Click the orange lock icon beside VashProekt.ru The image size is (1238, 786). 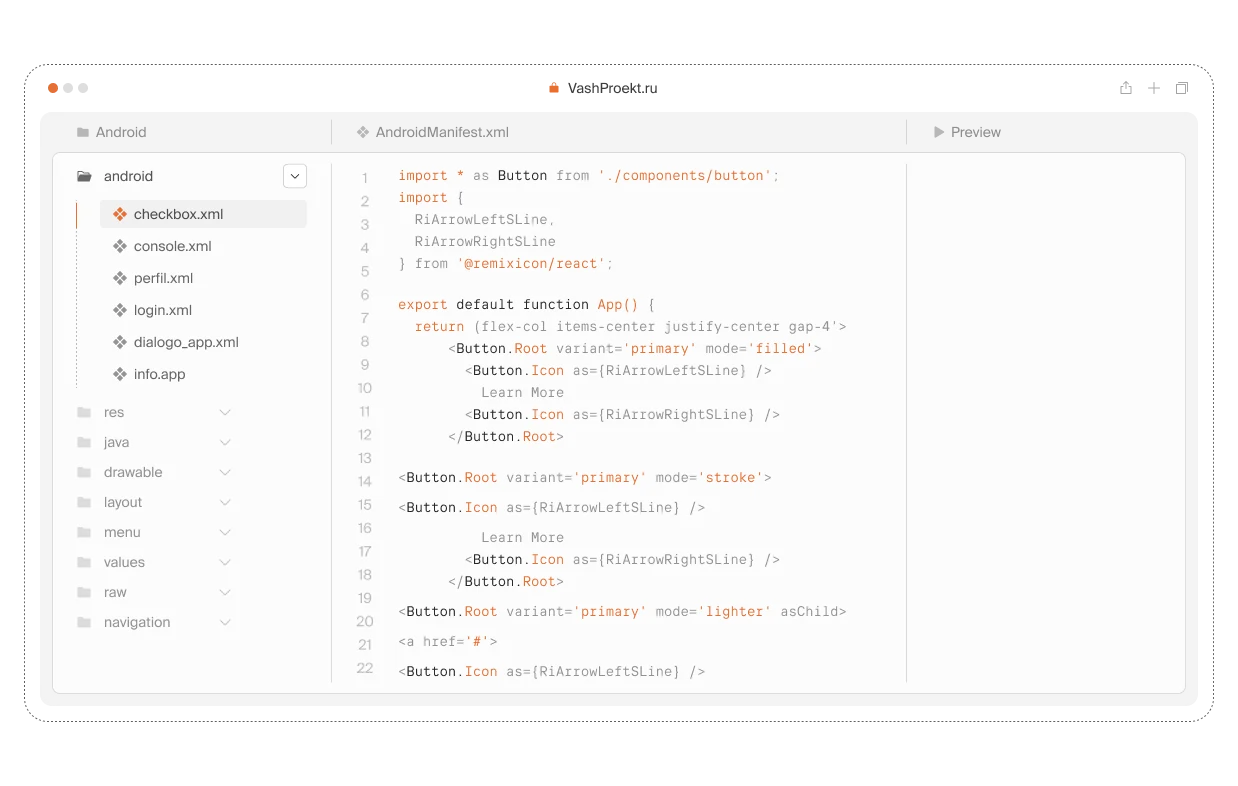(x=554, y=88)
